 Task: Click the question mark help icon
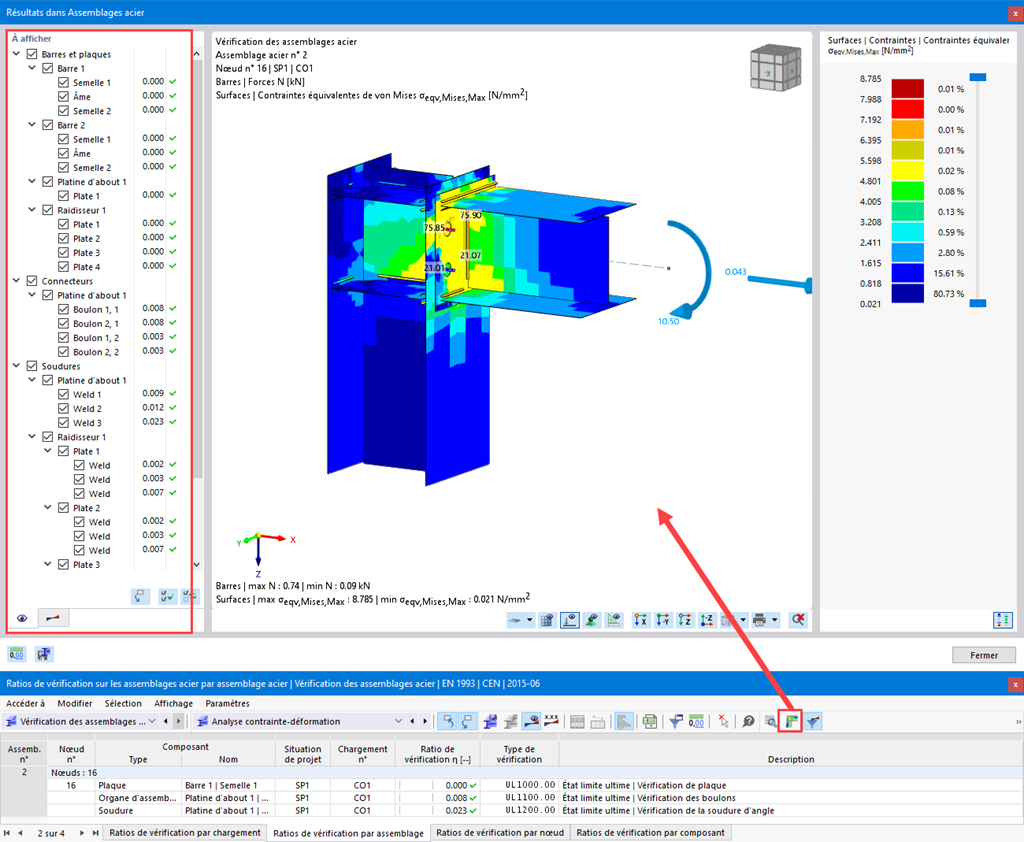[x=748, y=722]
